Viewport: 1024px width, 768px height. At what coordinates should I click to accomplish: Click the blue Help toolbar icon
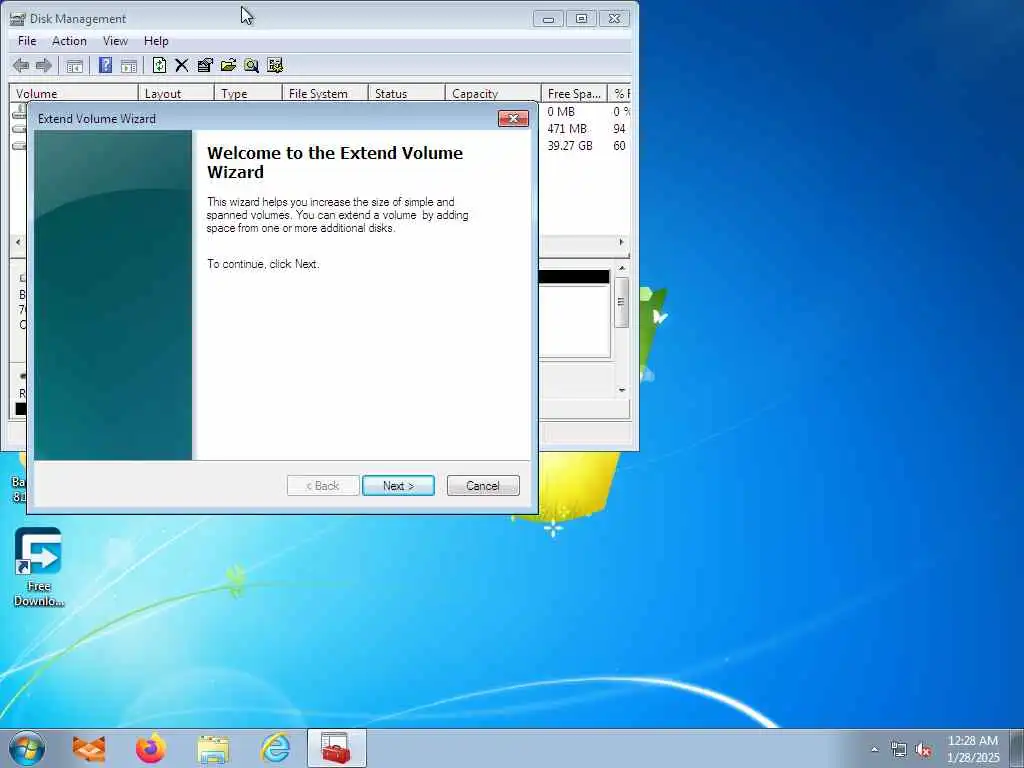tap(105, 65)
